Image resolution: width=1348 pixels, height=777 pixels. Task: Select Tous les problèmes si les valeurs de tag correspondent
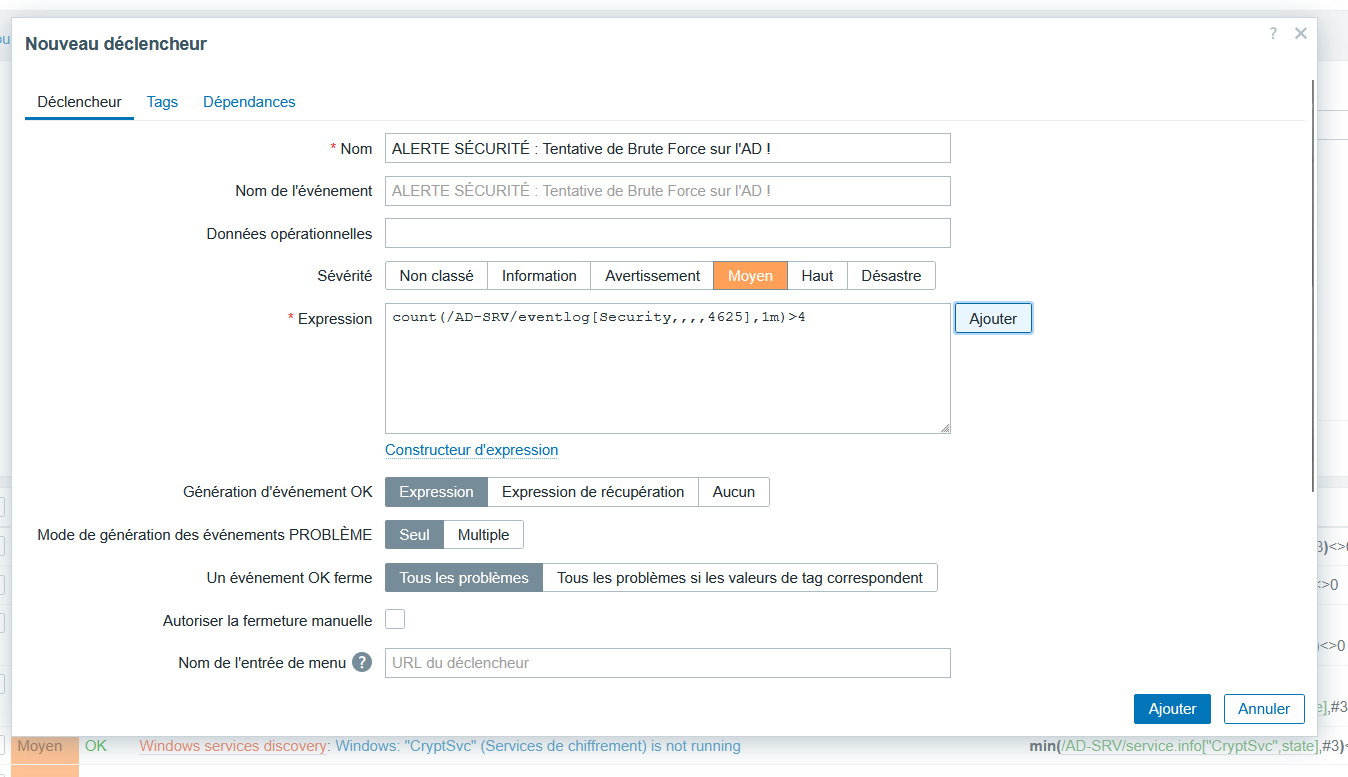tap(739, 578)
